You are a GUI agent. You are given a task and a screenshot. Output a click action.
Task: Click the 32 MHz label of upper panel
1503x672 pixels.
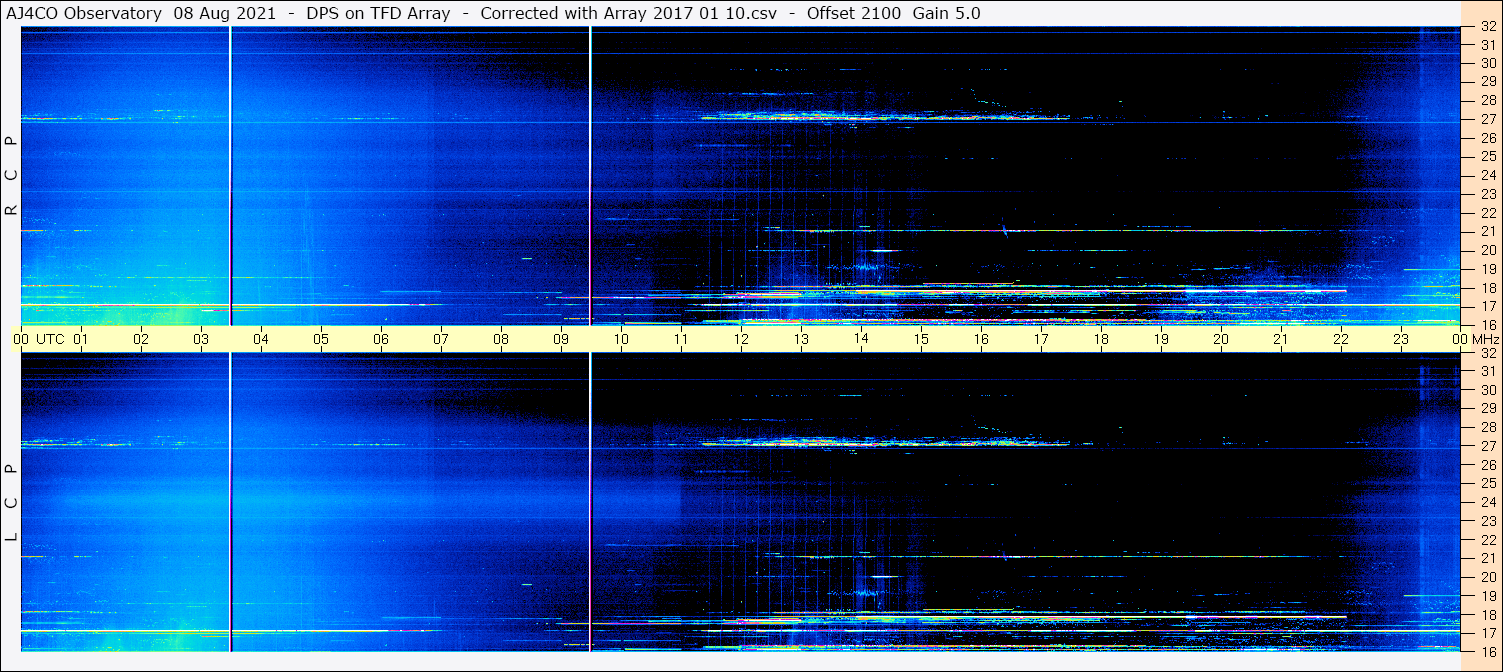tap(1487, 27)
